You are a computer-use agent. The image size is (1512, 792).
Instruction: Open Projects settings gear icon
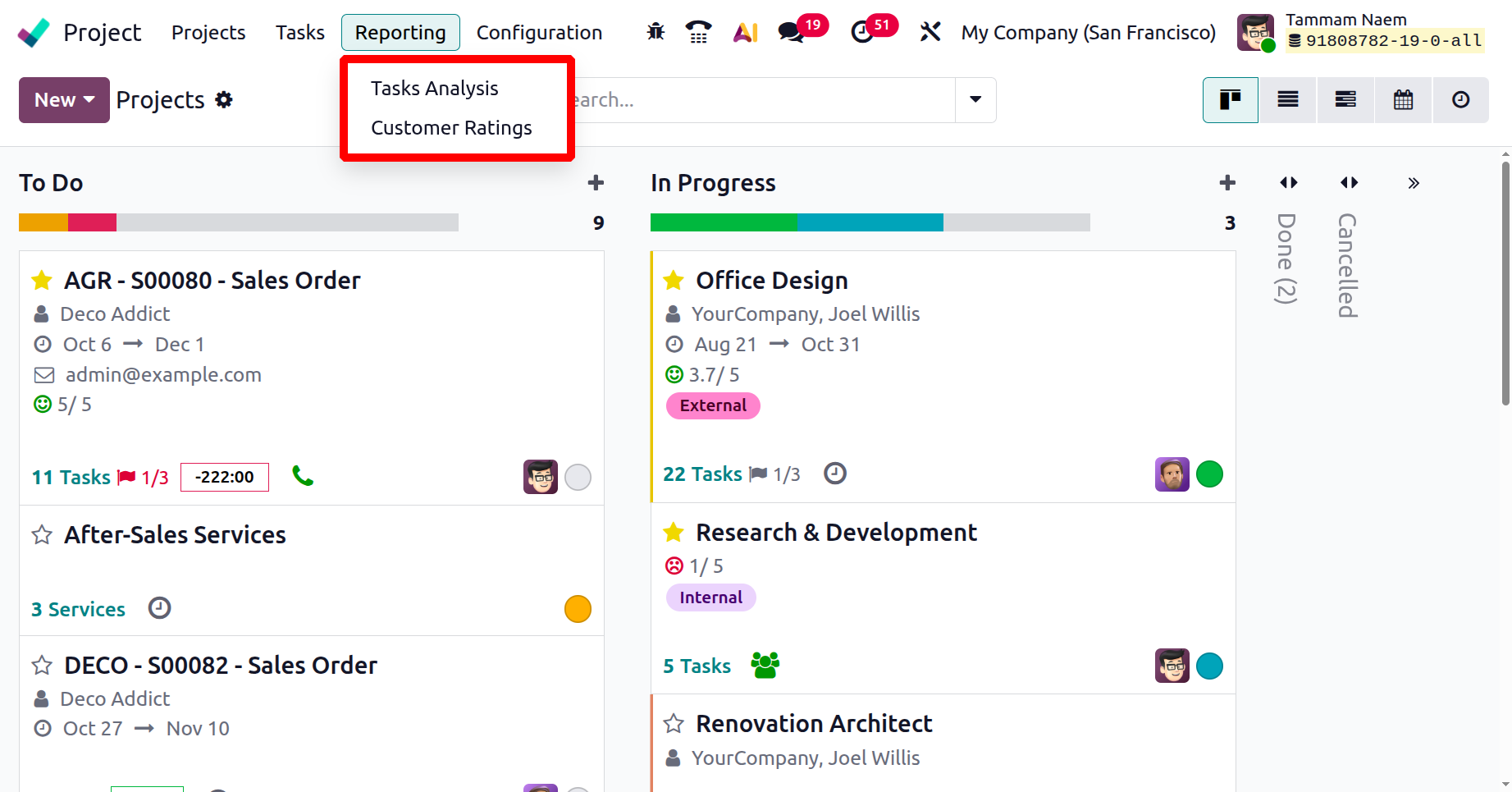(224, 100)
